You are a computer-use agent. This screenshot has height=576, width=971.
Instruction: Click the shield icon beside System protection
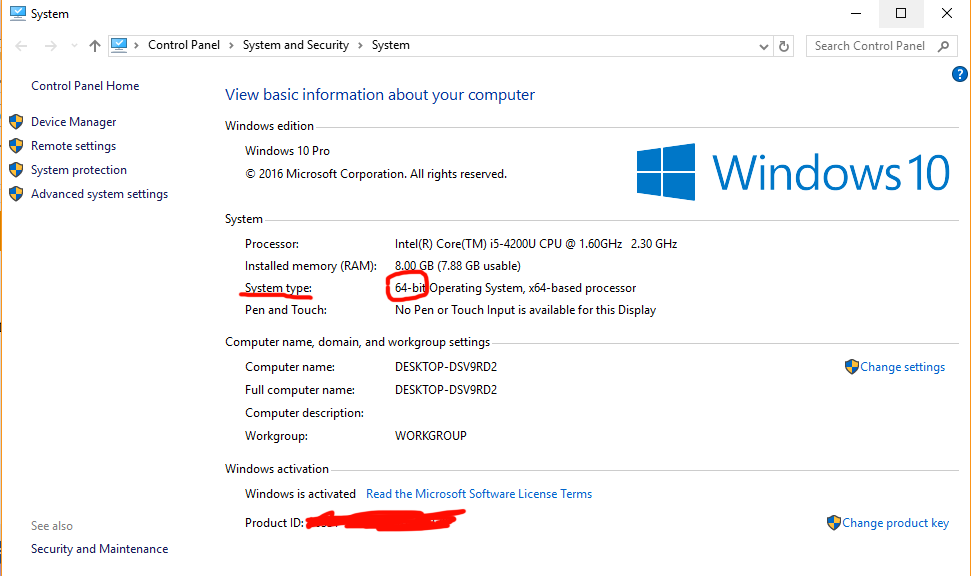tap(16, 170)
